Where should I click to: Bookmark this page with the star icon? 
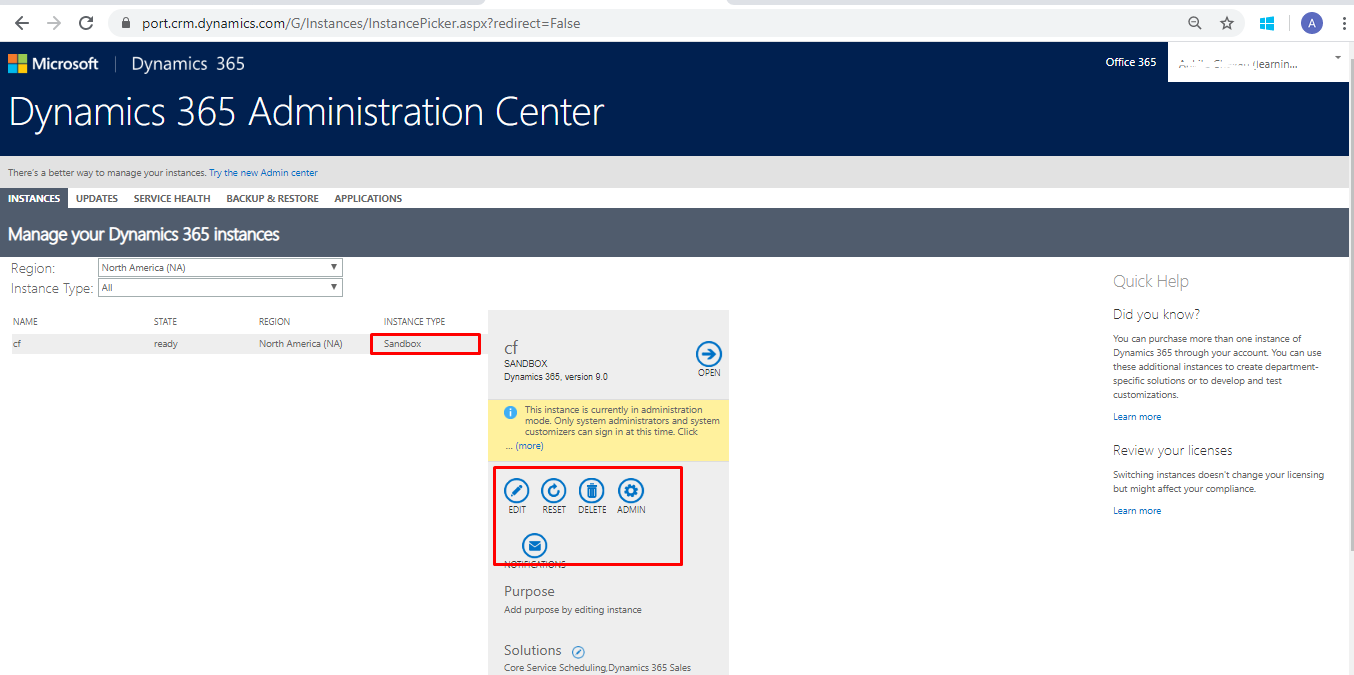point(1227,23)
